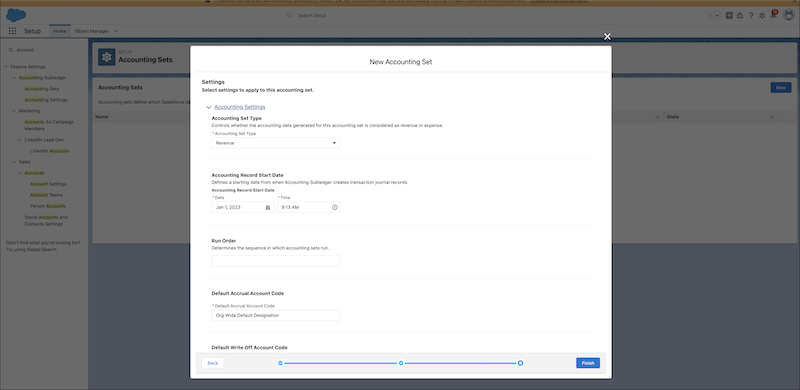This screenshot has width=800, height=390.
Task: Open the user profile avatar
Action: pos(788,15)
